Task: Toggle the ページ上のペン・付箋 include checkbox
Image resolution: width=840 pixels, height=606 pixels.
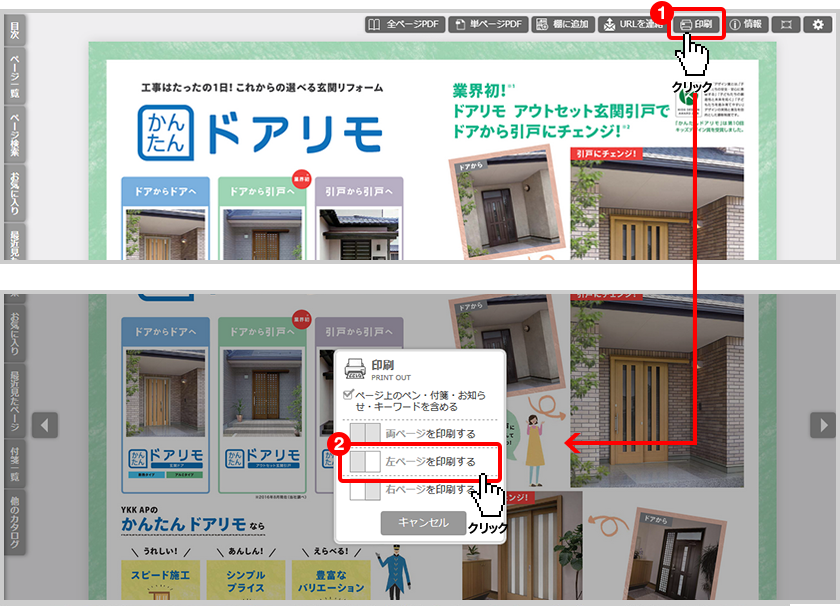Action: (347, 396)
